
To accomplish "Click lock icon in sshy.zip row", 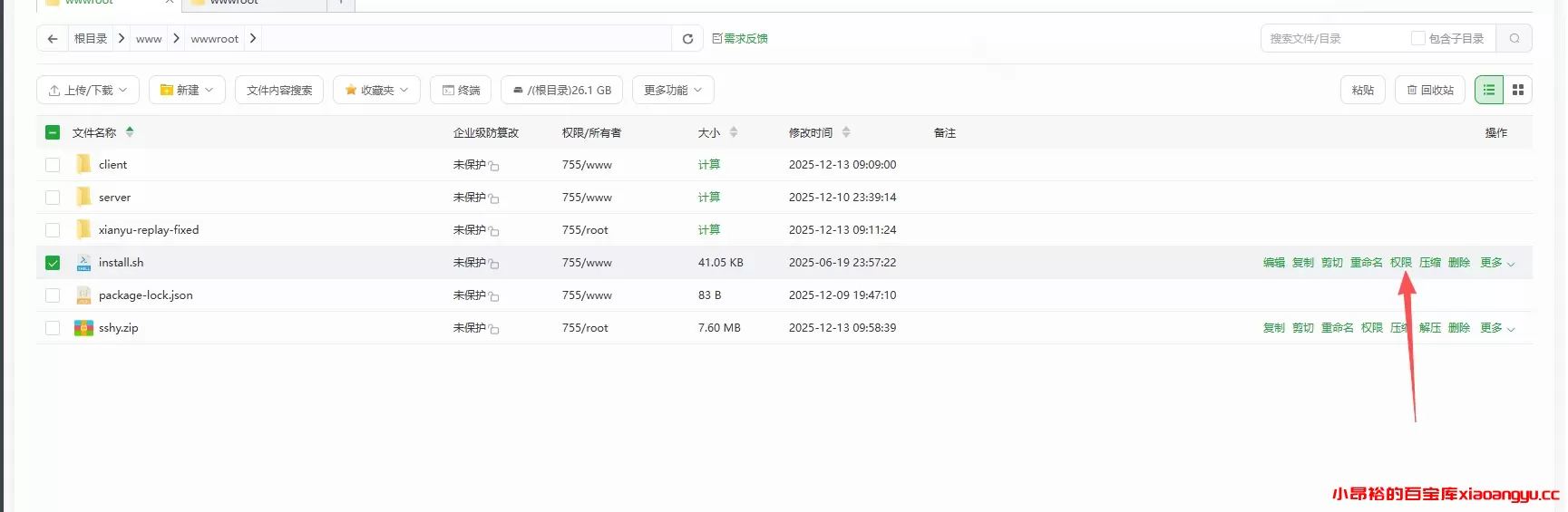I will (x=494, y=329).
